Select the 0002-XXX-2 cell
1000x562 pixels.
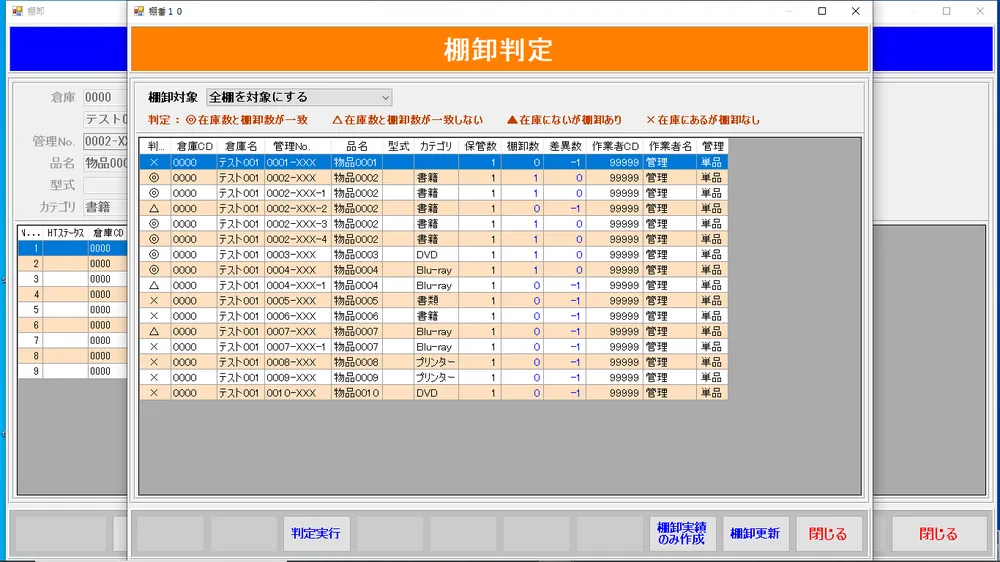(298, 209)
